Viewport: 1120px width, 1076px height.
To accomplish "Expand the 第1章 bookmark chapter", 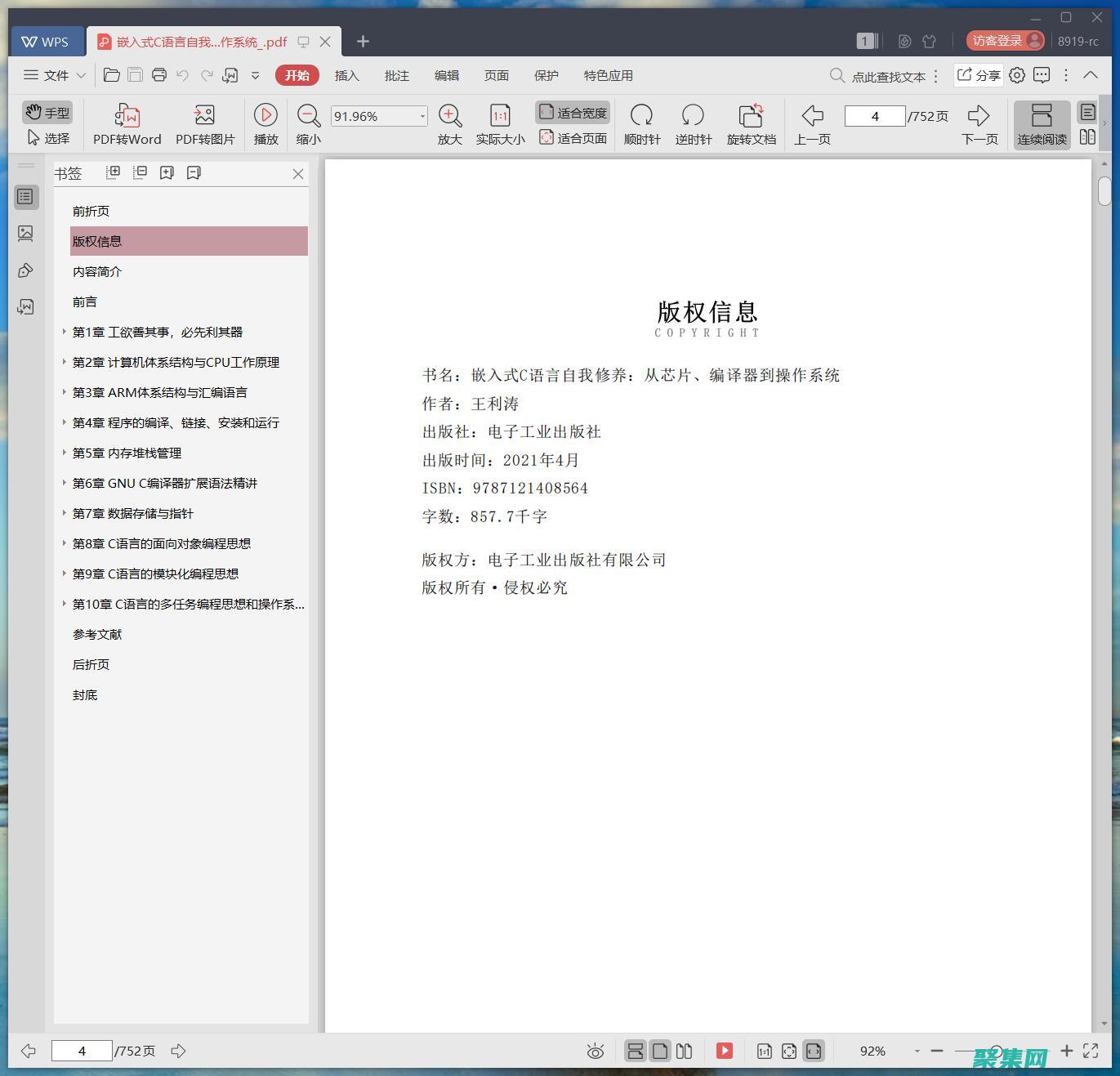I will pos(65,332).
